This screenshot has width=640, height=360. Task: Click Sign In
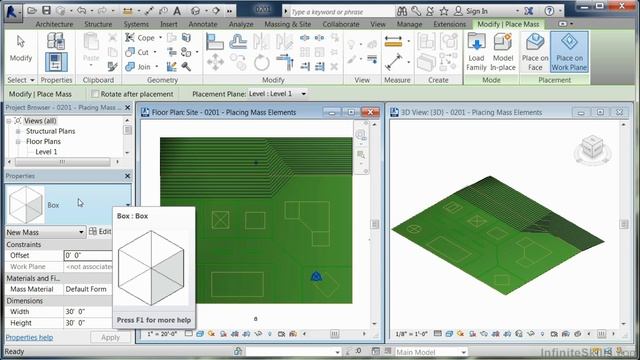pos(477,11)
